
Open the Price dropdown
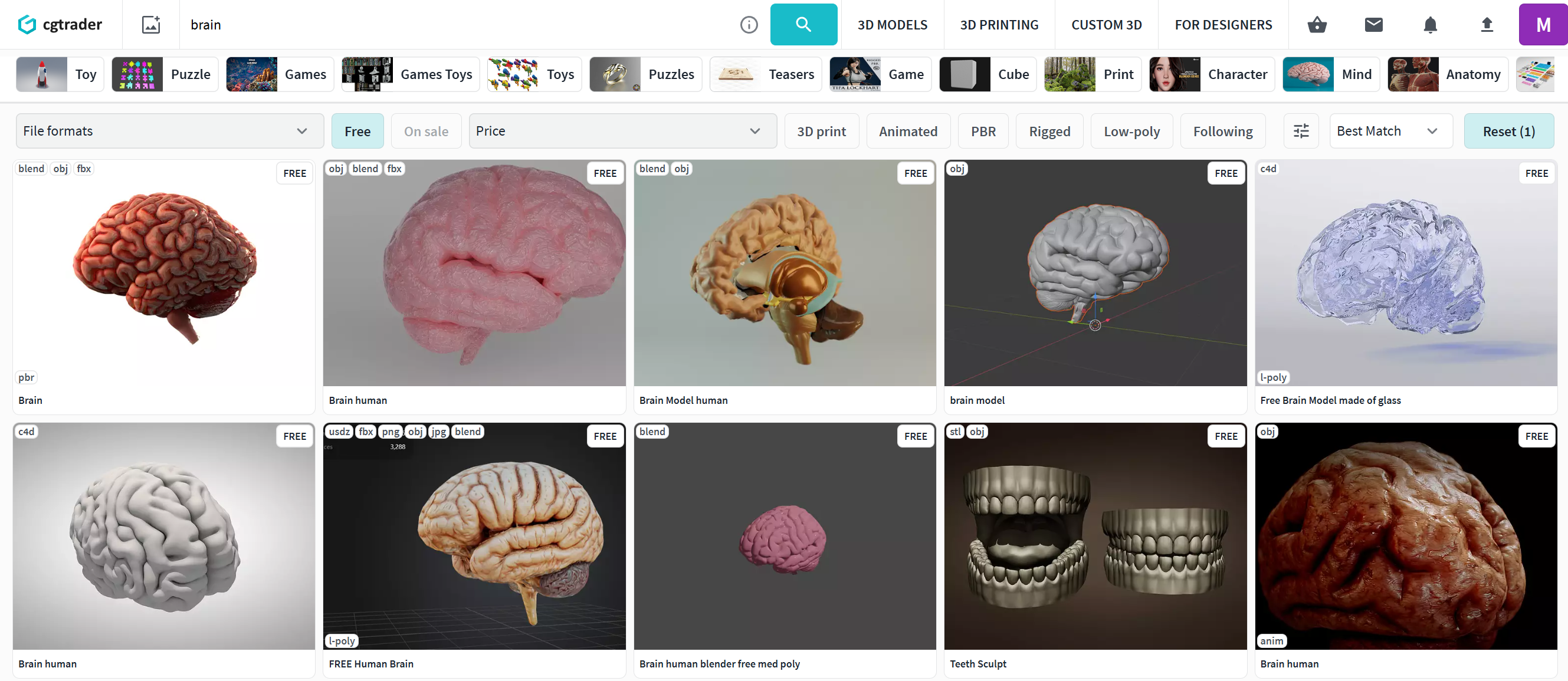click(622, 131)
